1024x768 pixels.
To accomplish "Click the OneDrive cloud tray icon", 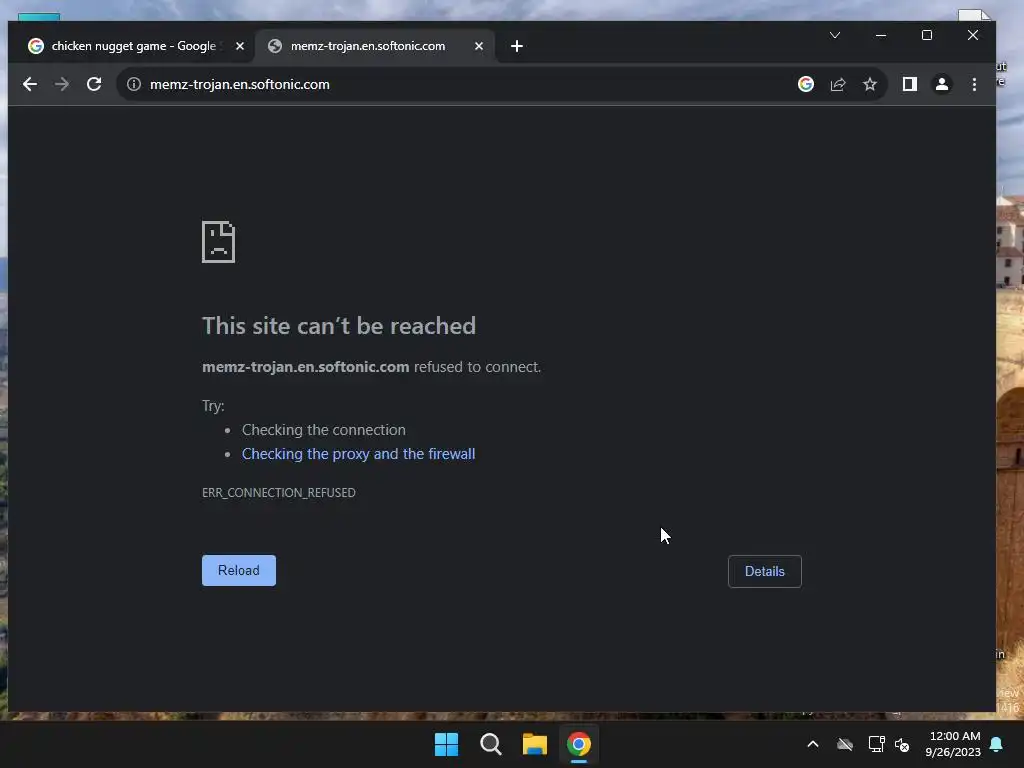I will tap(845, 744).
